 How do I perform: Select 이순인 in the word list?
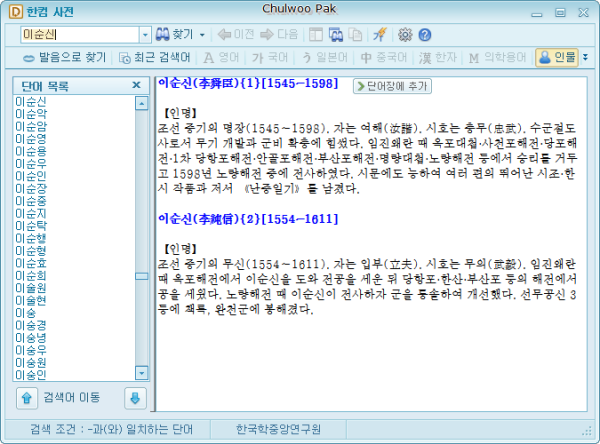coord(31,176)
